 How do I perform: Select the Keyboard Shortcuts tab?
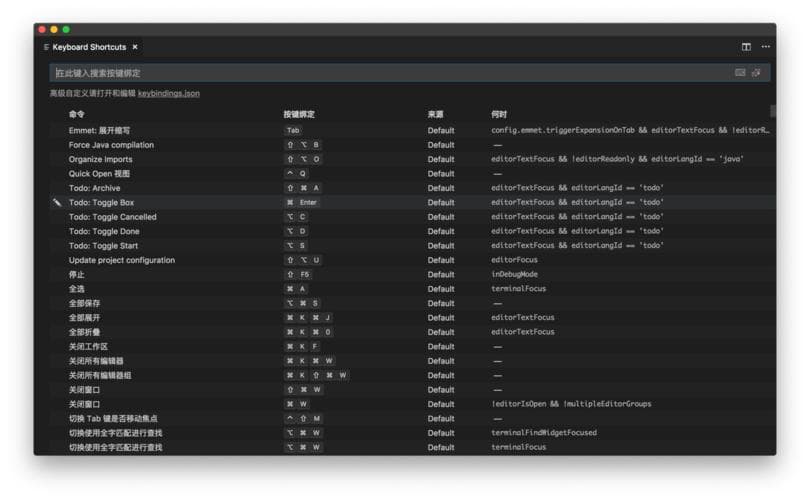coord(89,47)
